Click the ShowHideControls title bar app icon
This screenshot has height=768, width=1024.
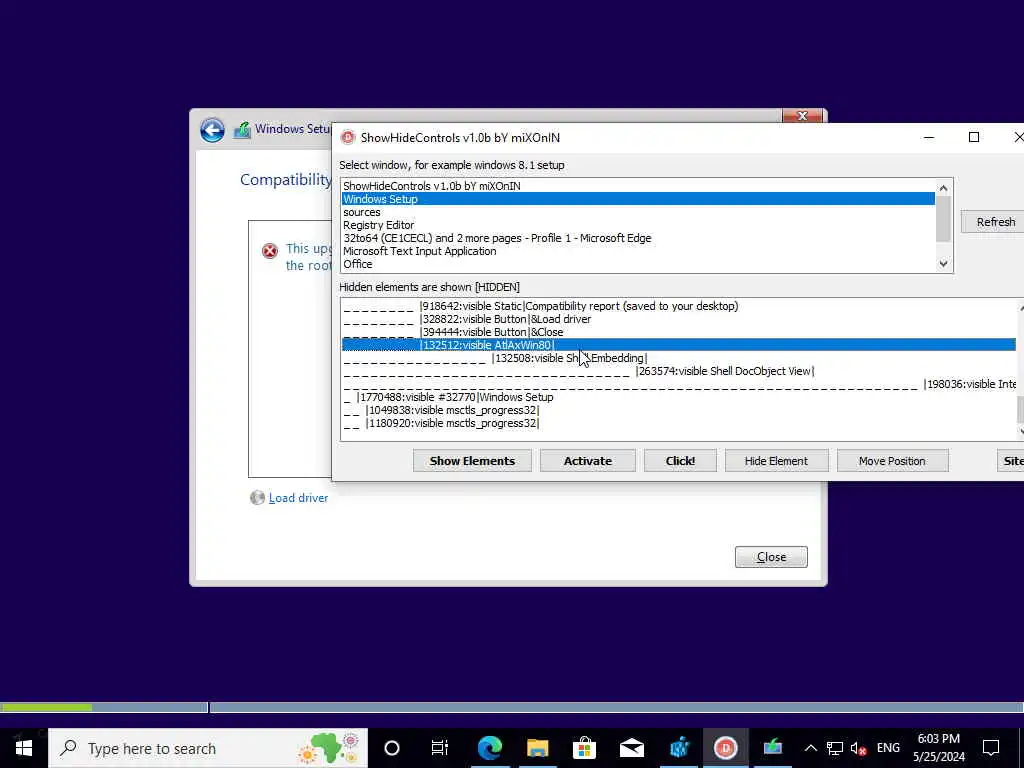[x=347, y=137]
